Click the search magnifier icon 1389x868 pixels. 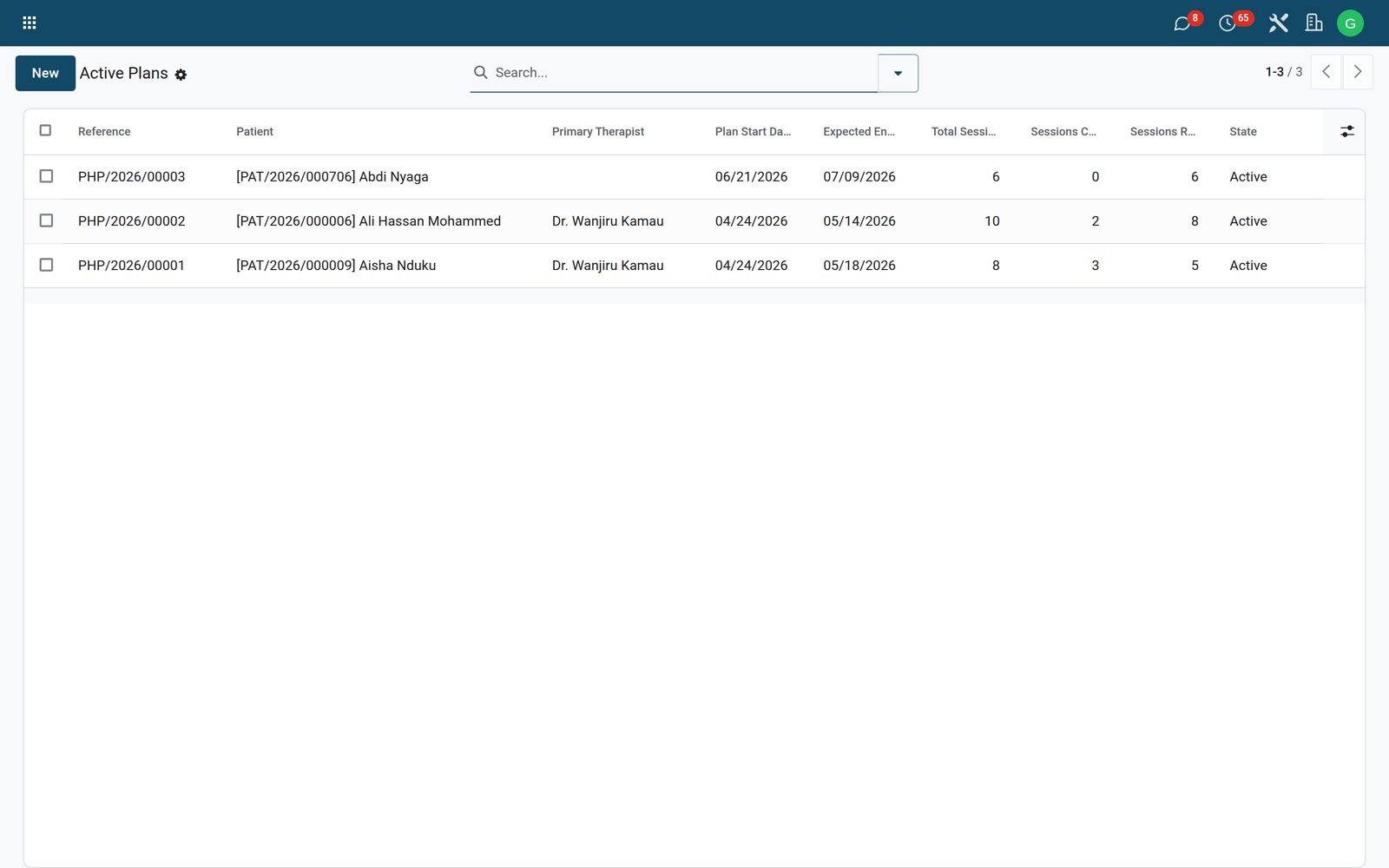coord(480,72)
